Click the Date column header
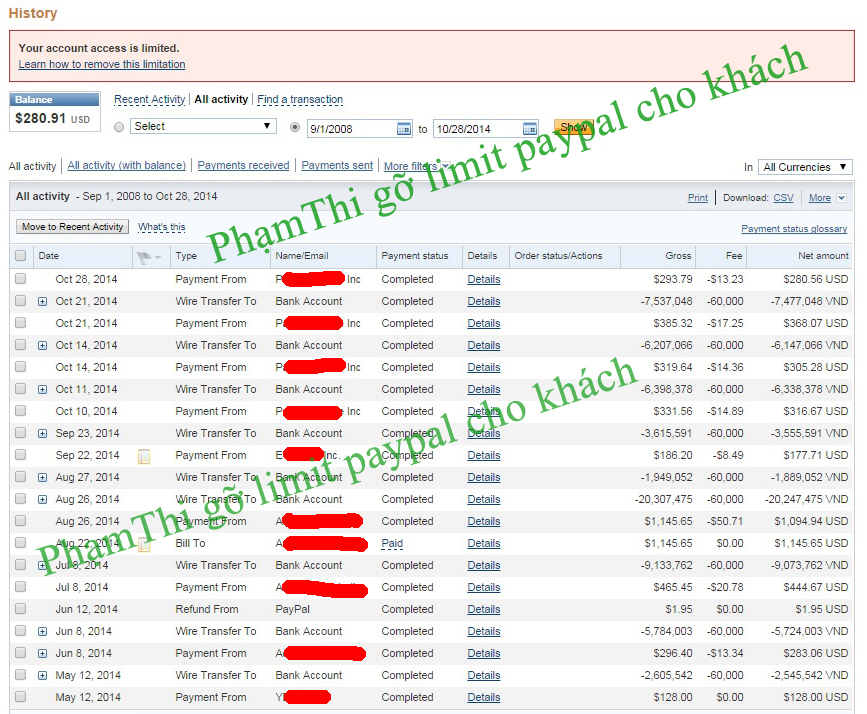The height and width of the screenshot is (714, 867). point(49,256)
